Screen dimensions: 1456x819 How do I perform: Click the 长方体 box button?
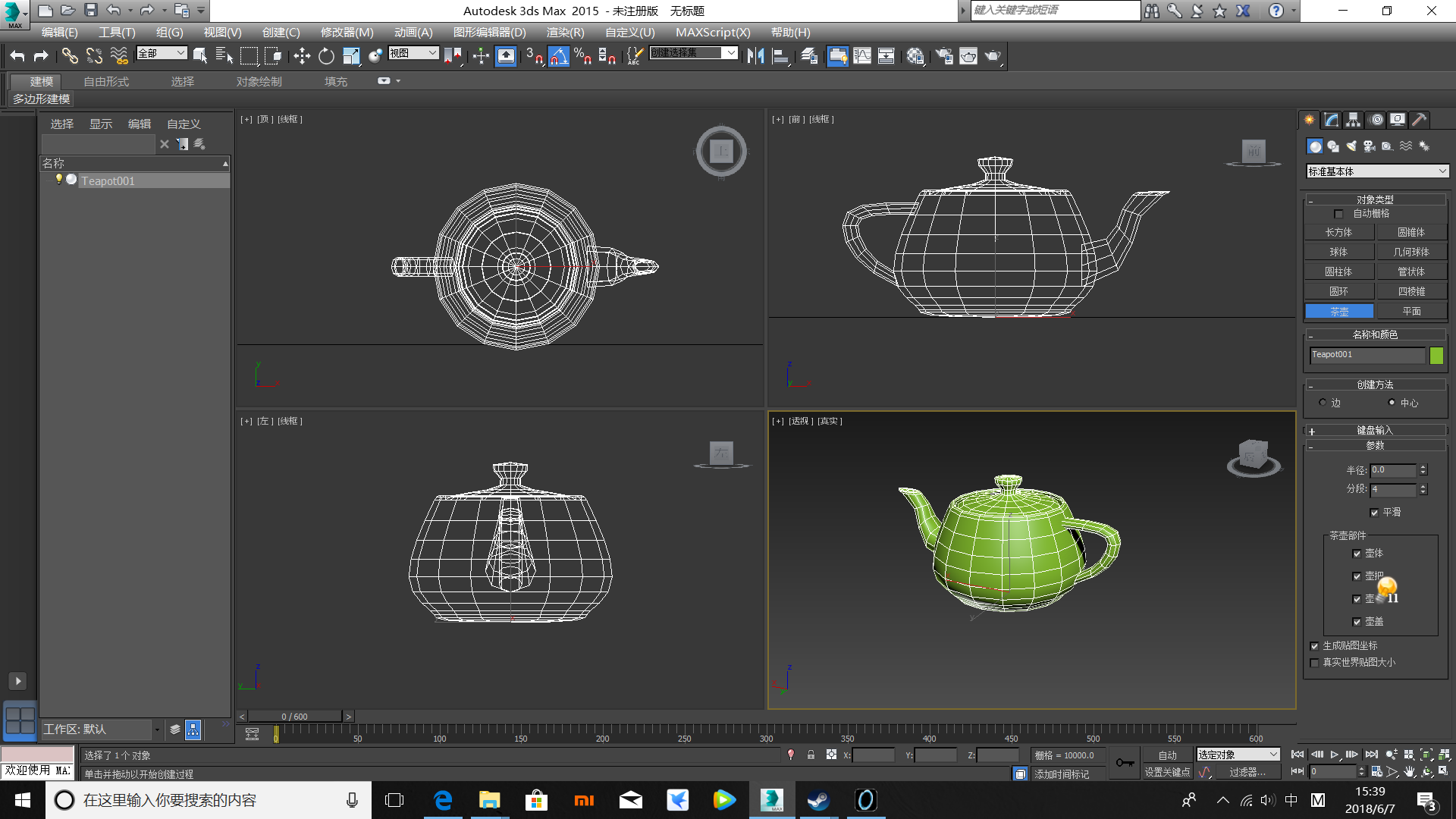(x=1338, y=232)
